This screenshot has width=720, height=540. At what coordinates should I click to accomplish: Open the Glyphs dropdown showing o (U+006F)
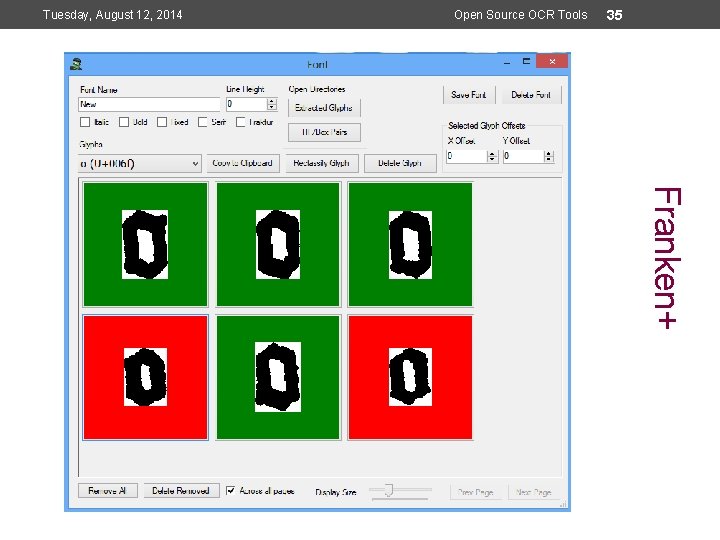coord(140,163)
